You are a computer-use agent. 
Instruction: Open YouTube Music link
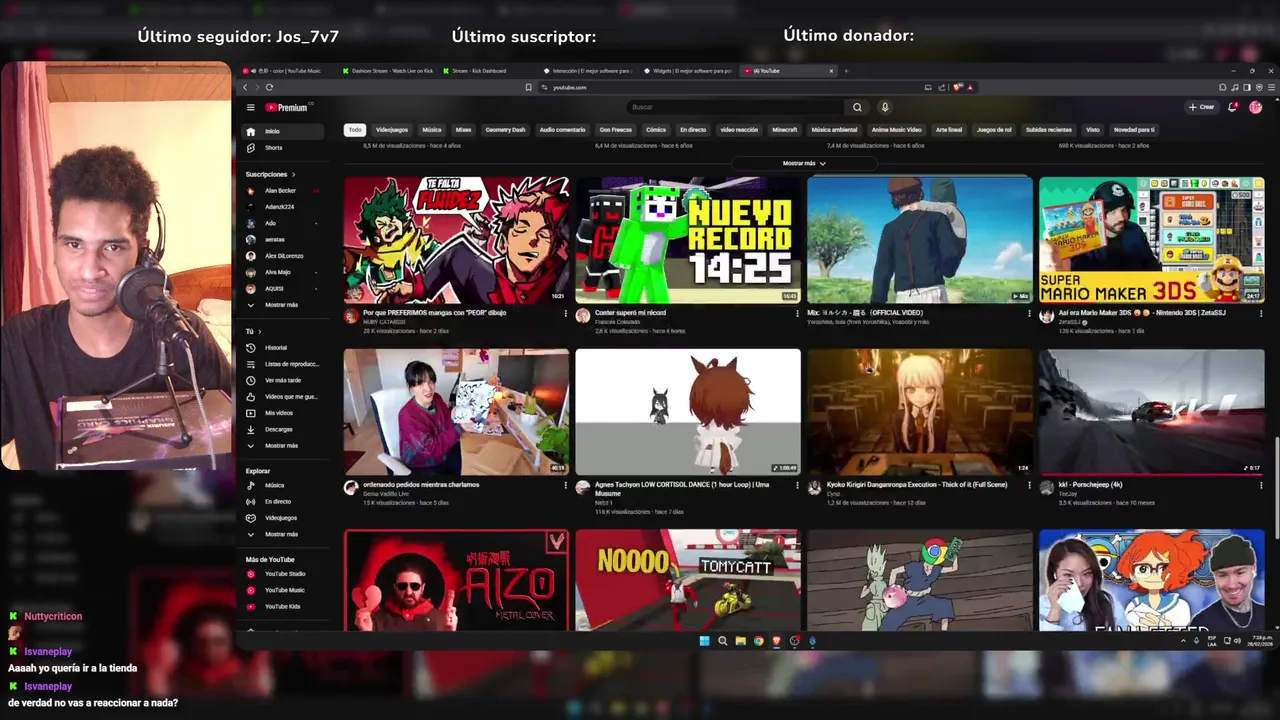click(x=284, y=590)
